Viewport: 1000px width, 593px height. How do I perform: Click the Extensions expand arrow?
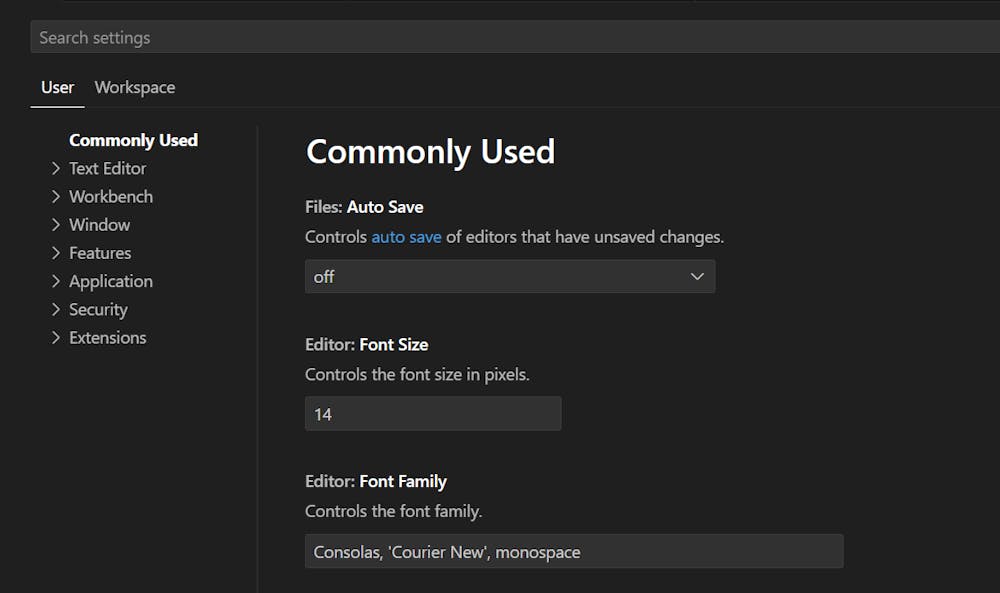coord(56,338)
